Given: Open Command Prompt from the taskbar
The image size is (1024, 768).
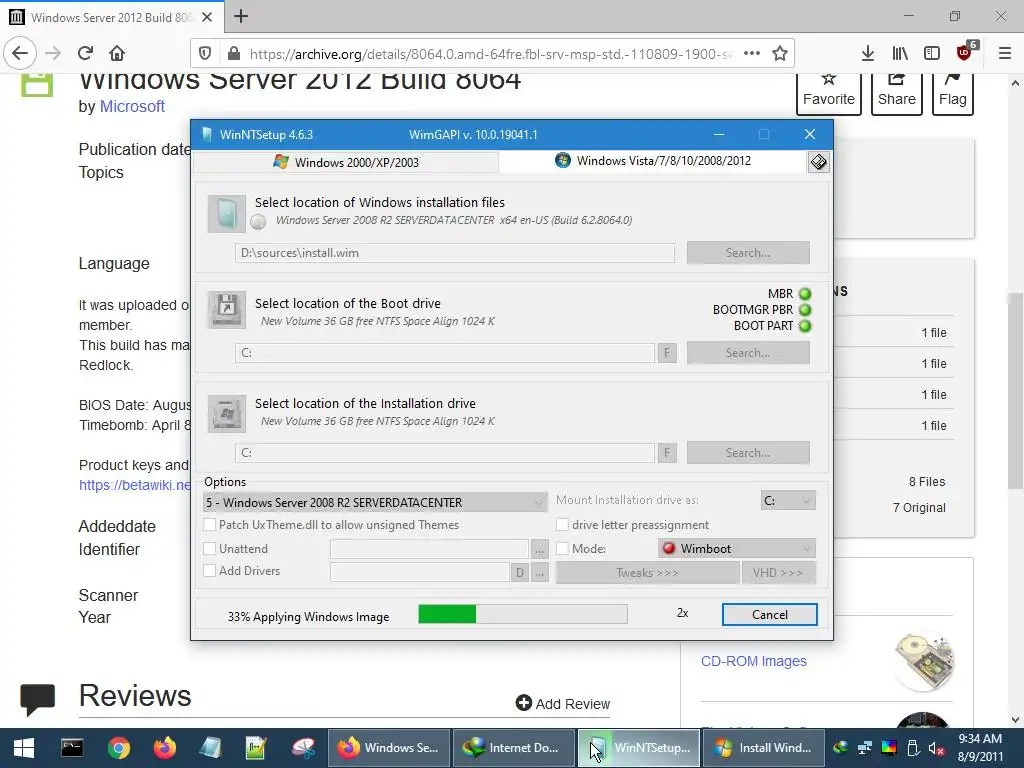Looking at the screenshot, I should point(72,748).
